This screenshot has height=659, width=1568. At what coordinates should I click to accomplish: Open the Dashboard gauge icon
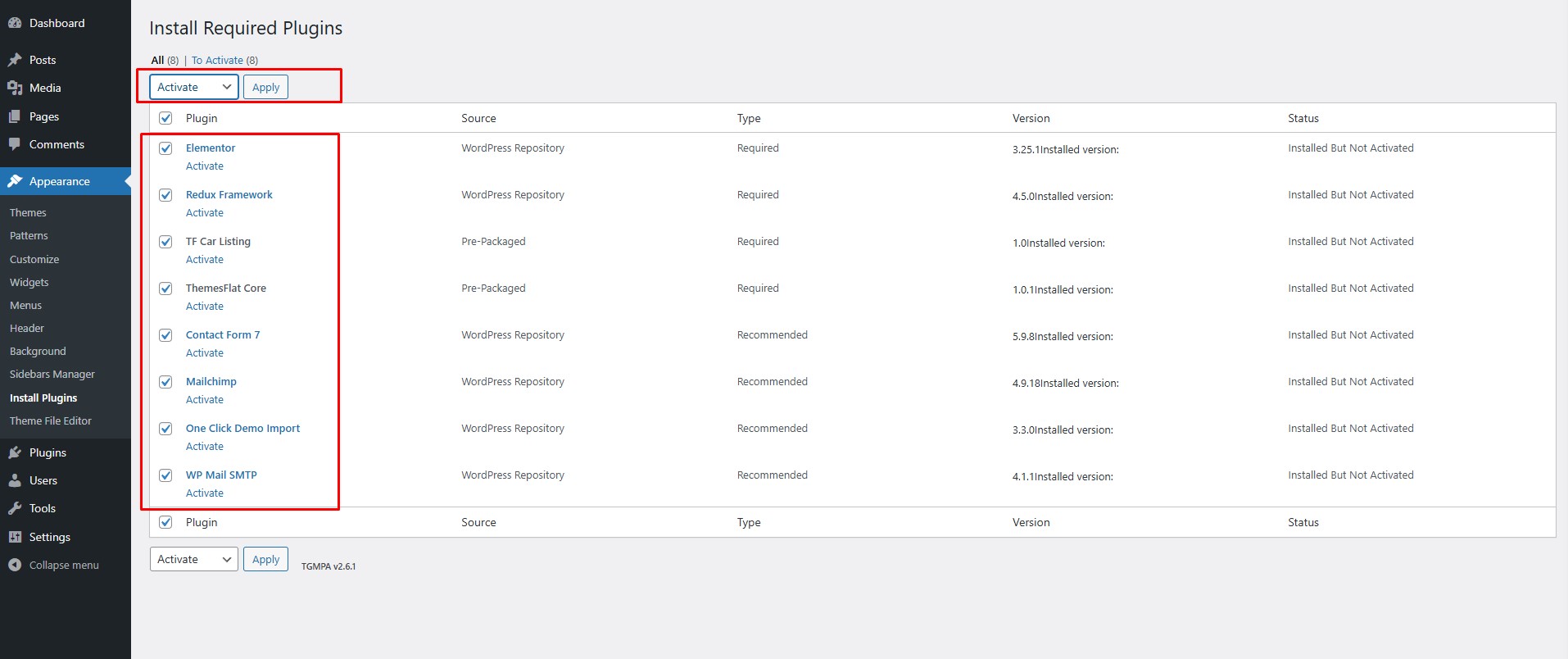(15, 23)
